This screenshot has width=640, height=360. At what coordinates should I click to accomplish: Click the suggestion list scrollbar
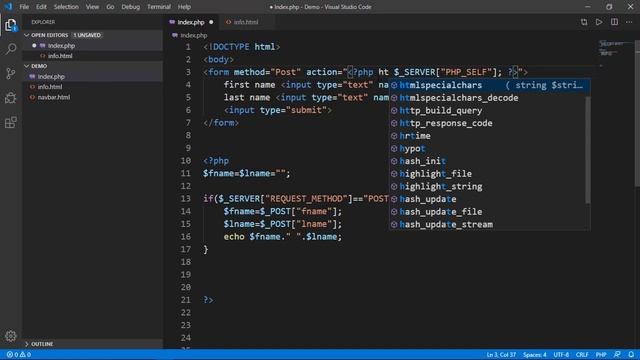click(x=588, y=149)
